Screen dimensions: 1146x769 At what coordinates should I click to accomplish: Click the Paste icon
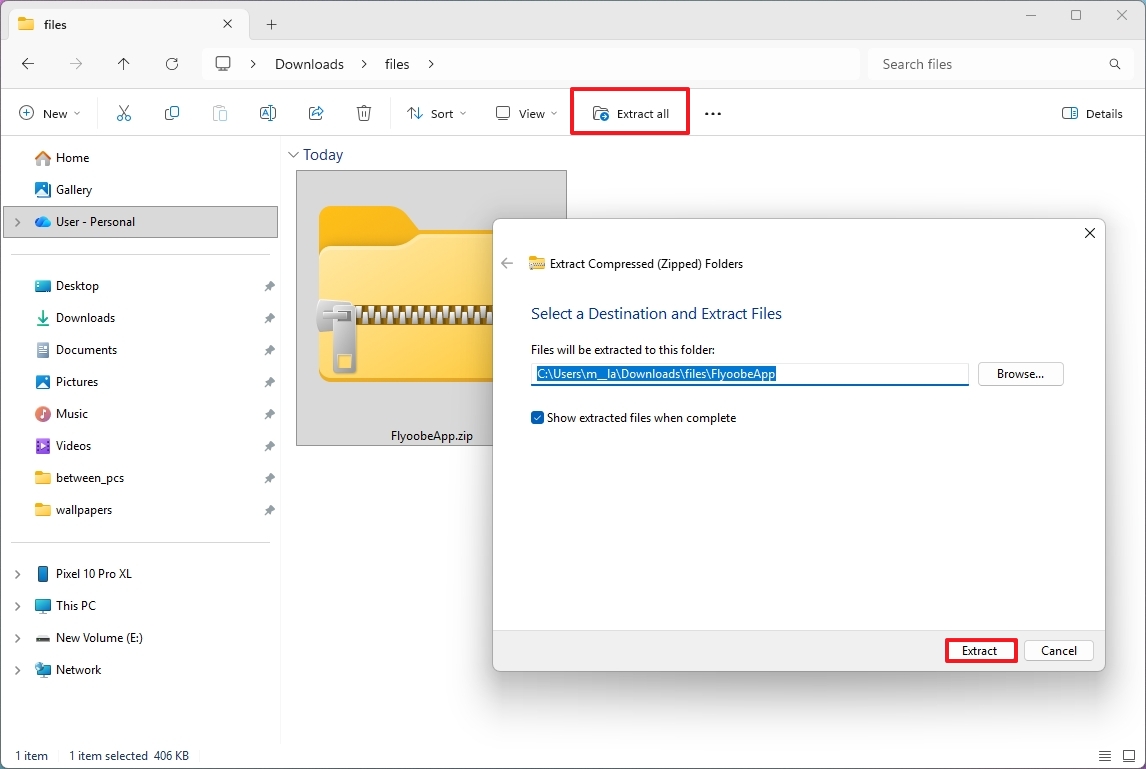coord(220,113)
